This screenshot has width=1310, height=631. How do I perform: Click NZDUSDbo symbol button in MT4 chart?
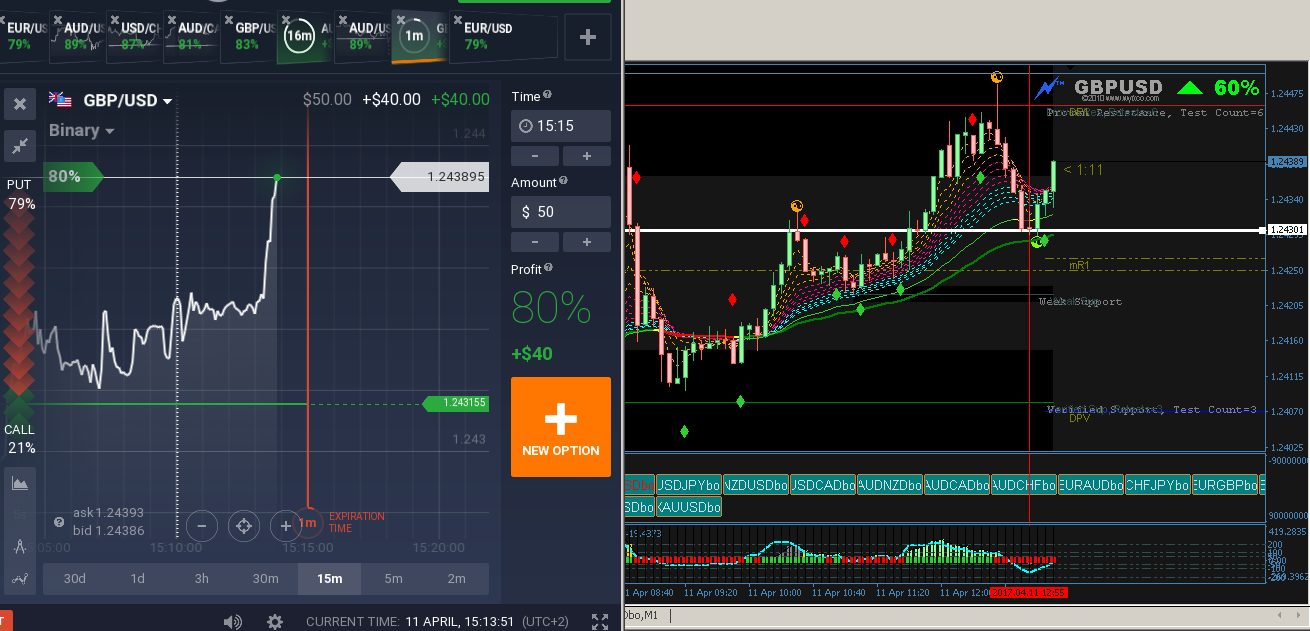(x=755, y=485)
